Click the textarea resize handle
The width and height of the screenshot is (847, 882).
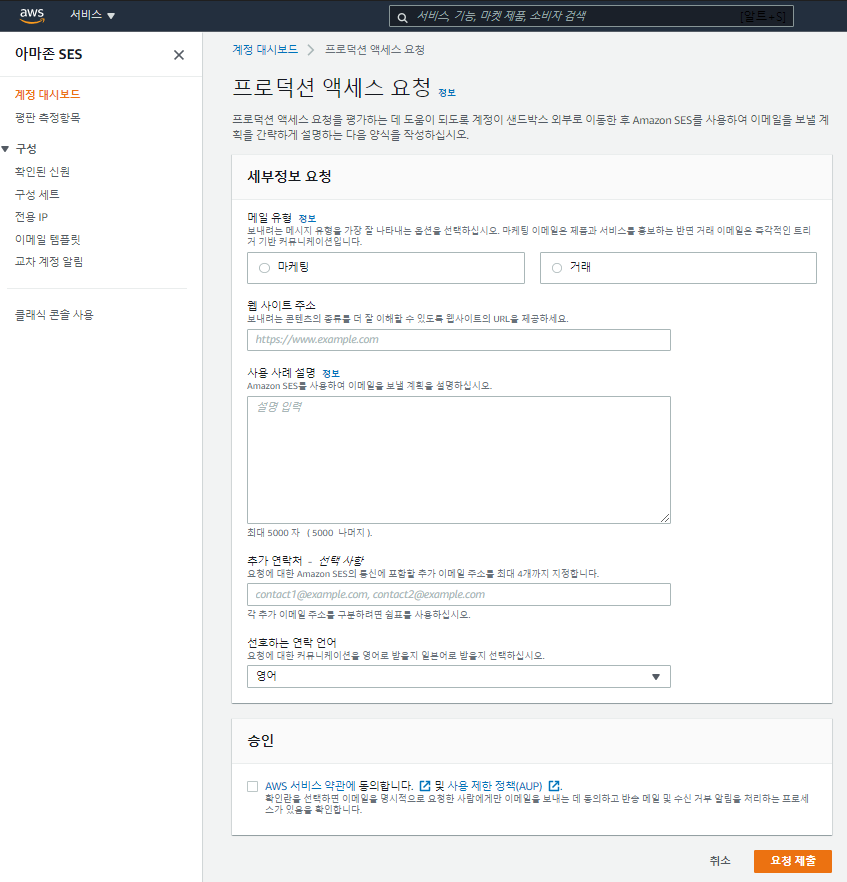click(665, 518)
